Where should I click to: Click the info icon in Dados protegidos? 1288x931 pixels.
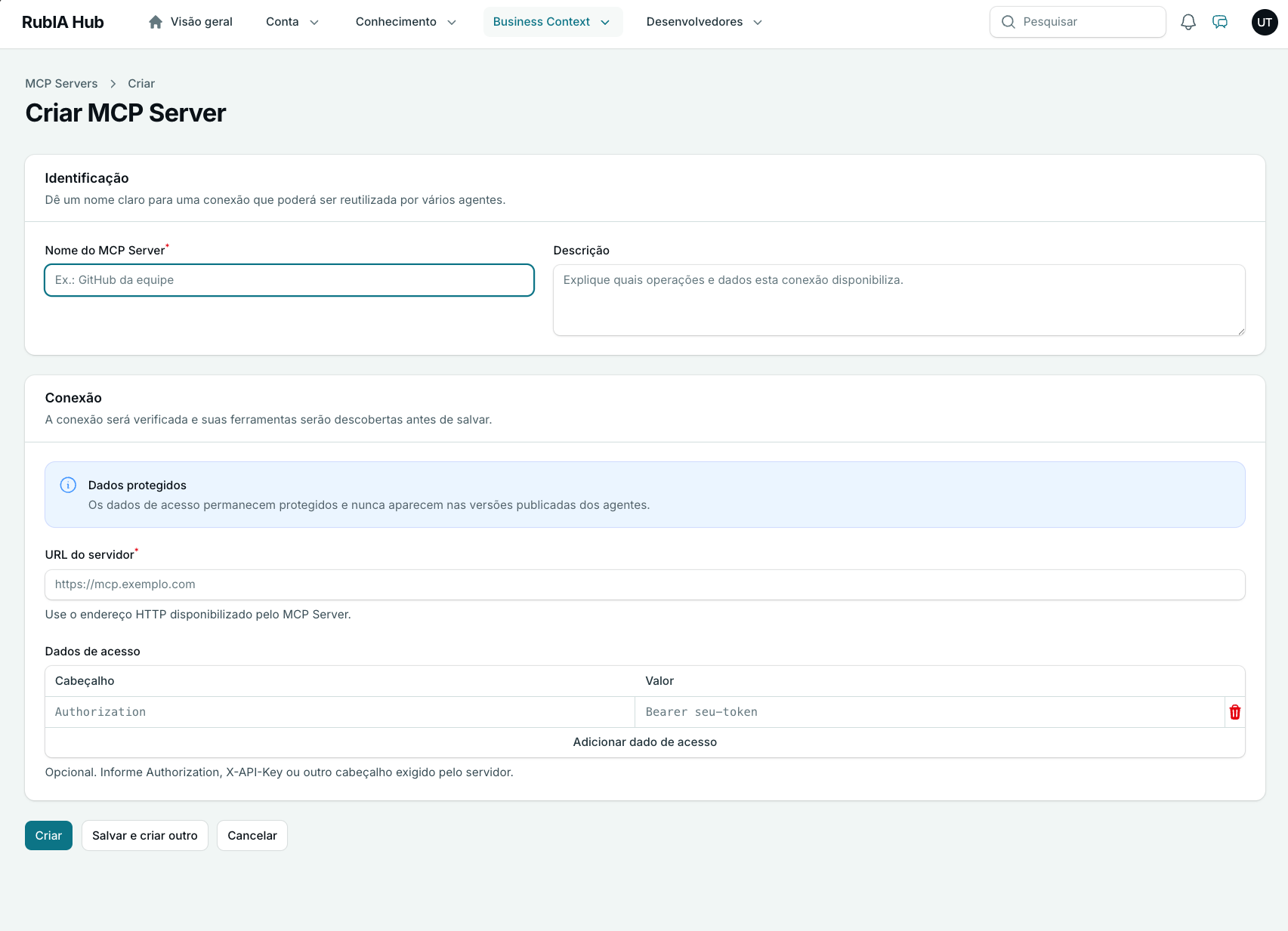(x=68, y=485)
